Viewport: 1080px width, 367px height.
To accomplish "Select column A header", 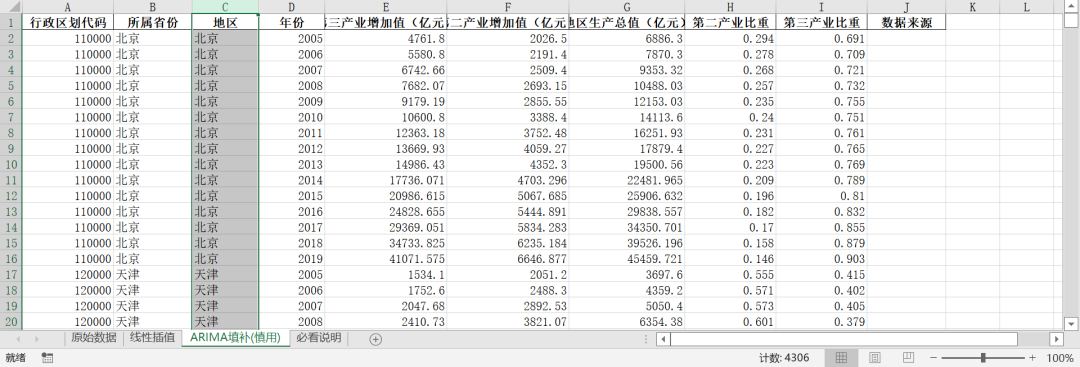I will (68, 6).
